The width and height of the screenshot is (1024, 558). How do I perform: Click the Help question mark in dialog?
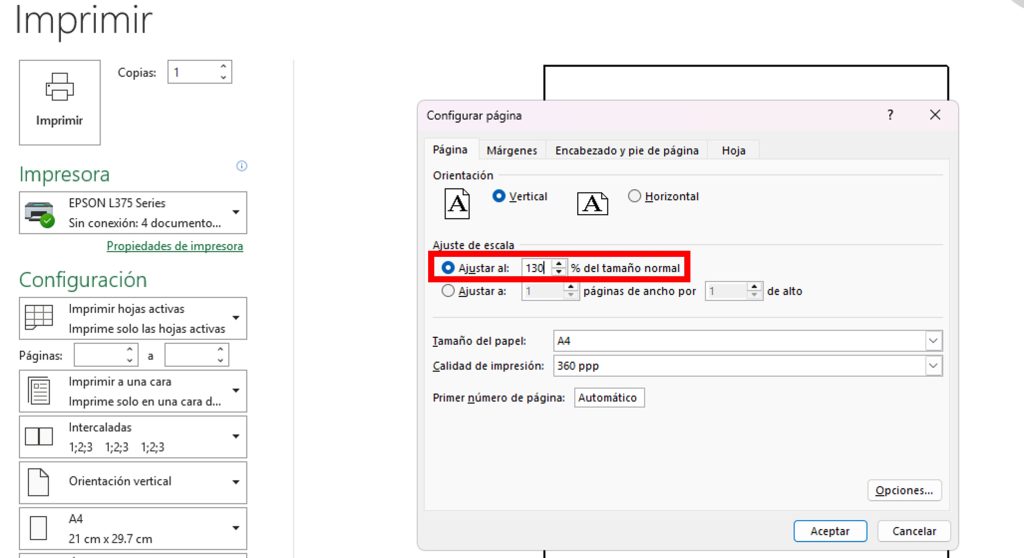point(890,115)
